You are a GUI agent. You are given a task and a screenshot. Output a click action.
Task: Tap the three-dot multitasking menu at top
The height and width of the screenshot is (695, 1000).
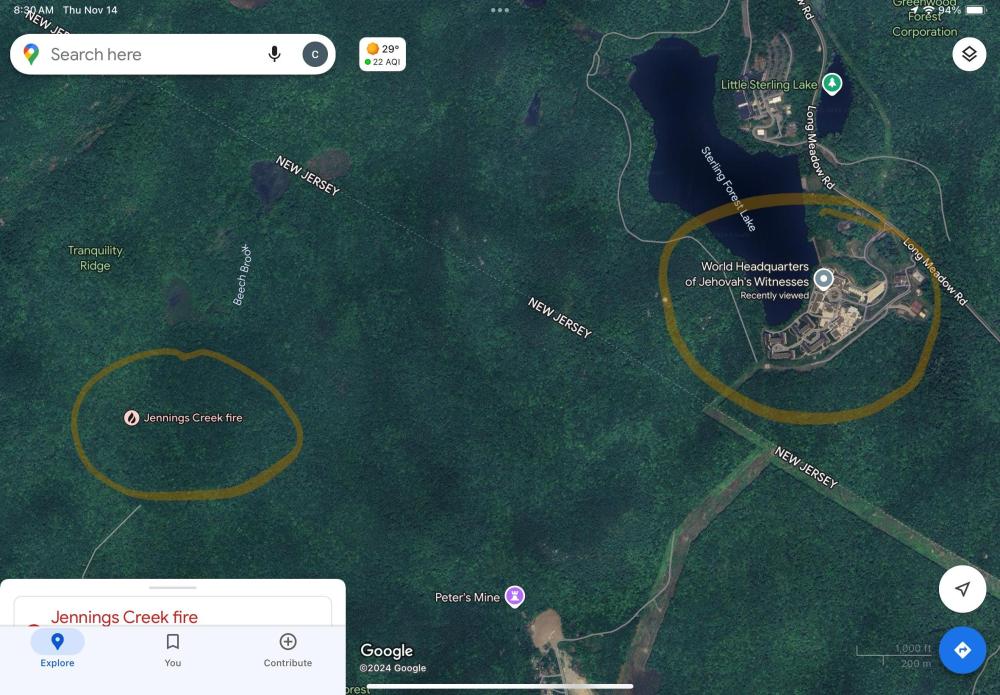tap(500, 10)
